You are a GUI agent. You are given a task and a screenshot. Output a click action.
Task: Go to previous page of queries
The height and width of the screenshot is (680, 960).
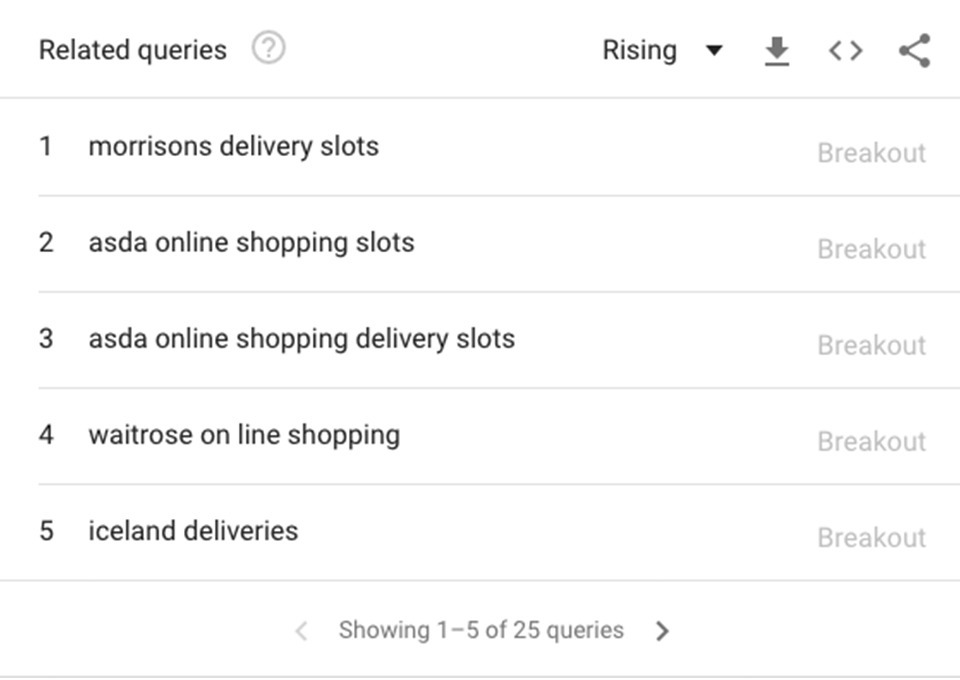(x=301, y=630)
